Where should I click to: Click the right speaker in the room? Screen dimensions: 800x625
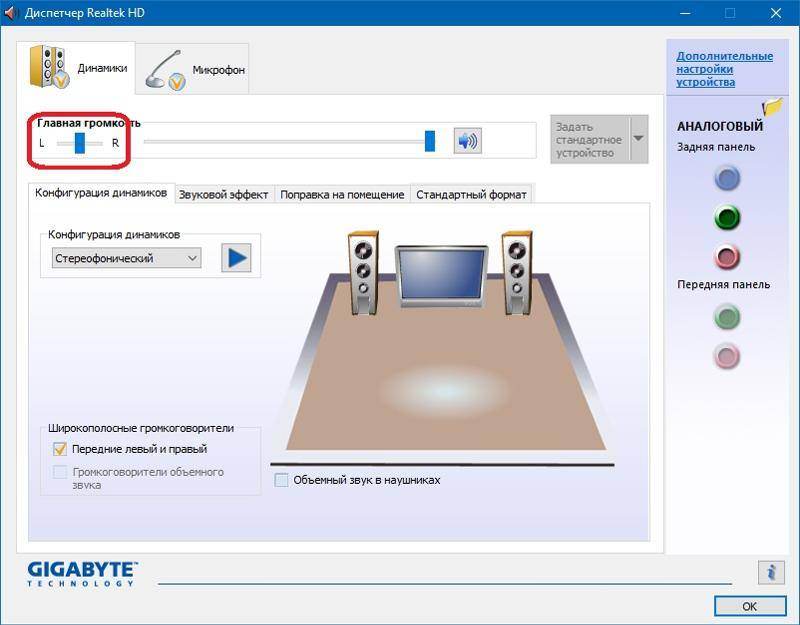[x=517, y=272]
